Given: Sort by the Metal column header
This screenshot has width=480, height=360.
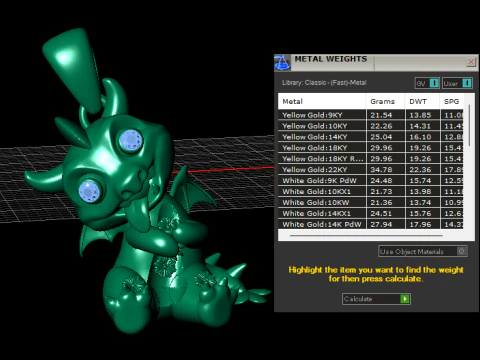Looking at the screenshot, I should click(x=322, y=101).
